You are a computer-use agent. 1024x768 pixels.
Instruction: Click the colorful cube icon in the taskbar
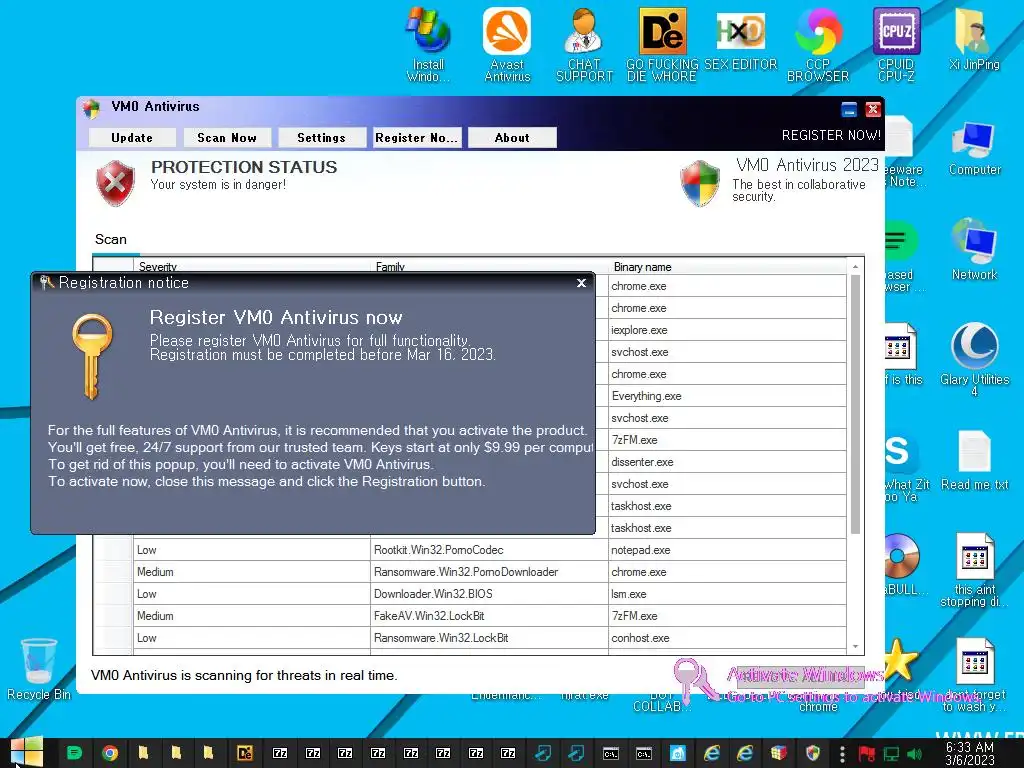[x=778, y=753]
